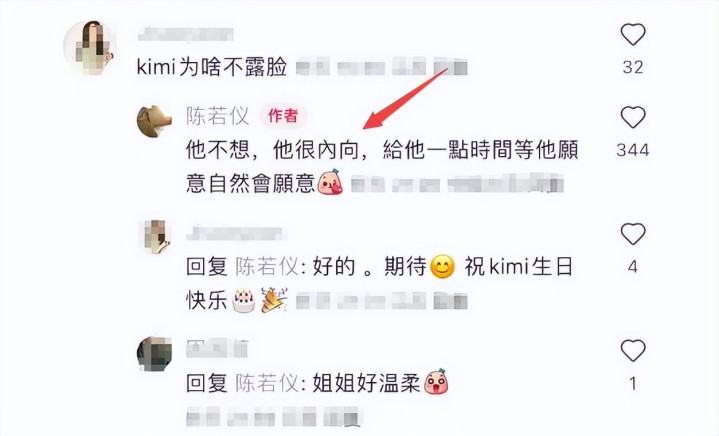Image resolution: width=719 pixels, height=436 pixels.
Task: Click the pink 作者 badge
Action: point(283,116)
